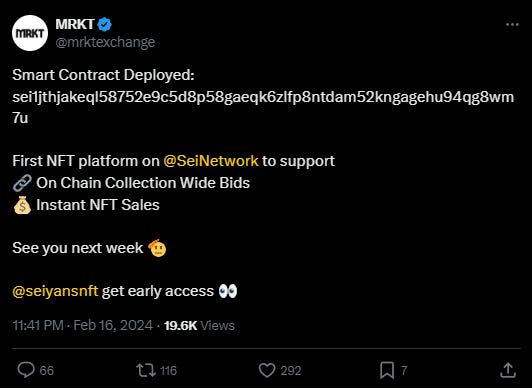This screenshot has width=532, height=388.
Task: Click the money bag emoji
Action: (x=22, y=205)
